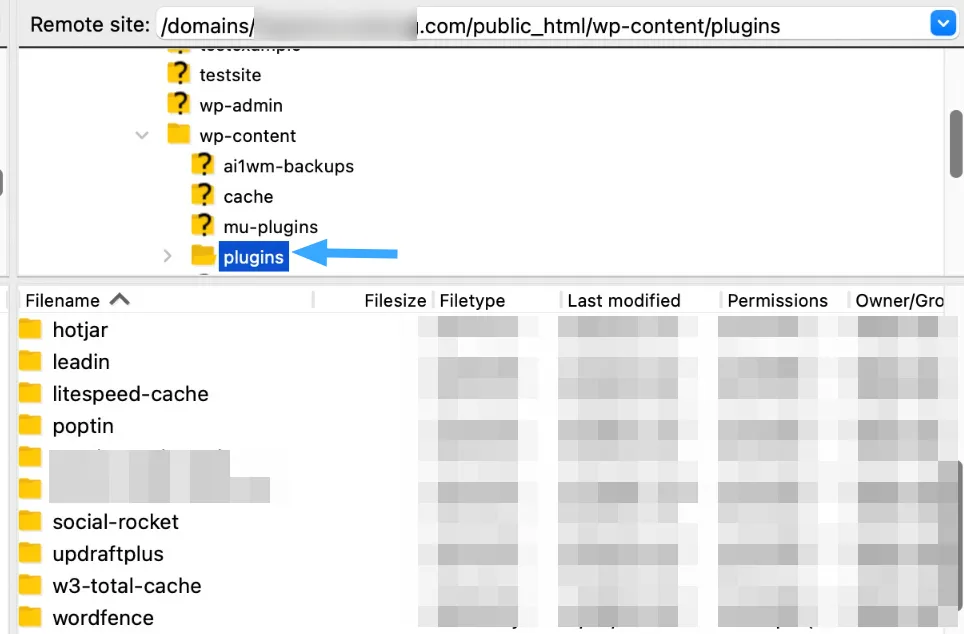Click the mu-plugins question mark icon
The height and width of the screenshot is (634, 964).
[x=203, y=225]
